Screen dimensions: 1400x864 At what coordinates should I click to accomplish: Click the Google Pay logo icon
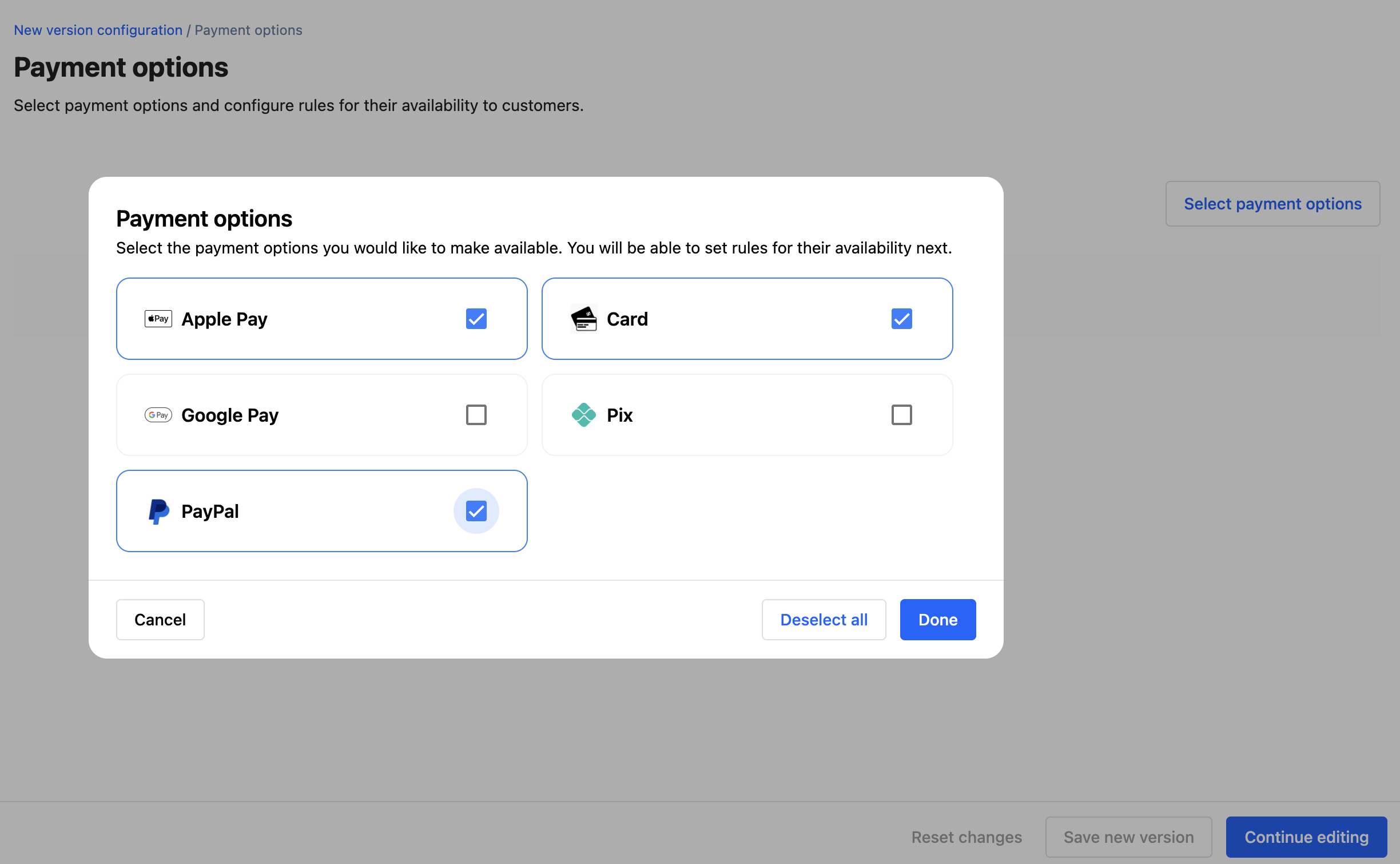(158, 415)
